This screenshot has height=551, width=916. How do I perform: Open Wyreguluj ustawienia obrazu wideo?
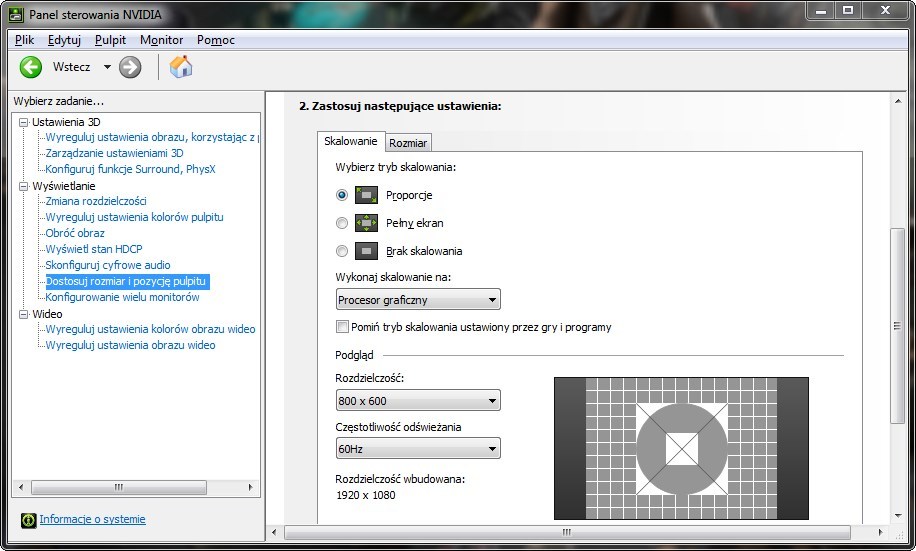[130, 345]
